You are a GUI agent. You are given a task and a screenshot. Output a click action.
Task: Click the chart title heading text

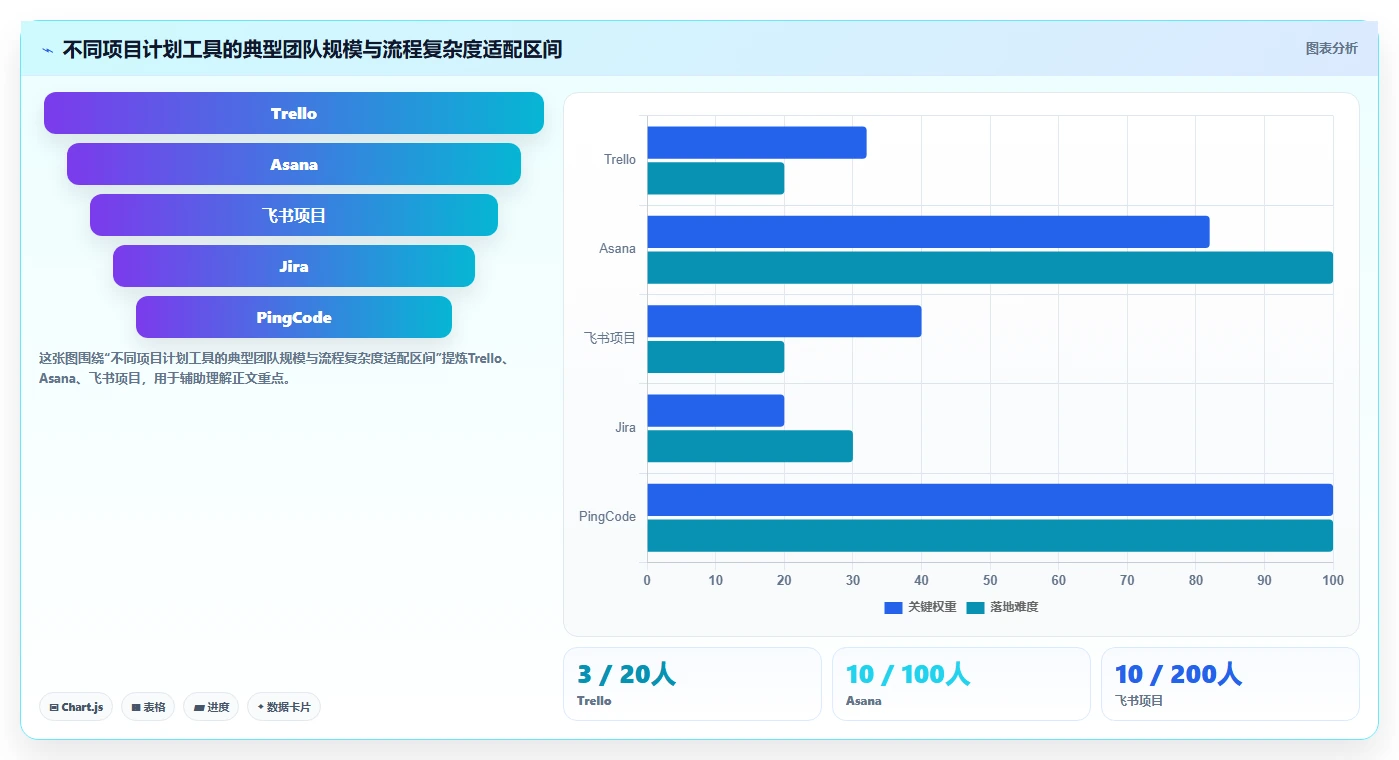(x=312, y=50)
